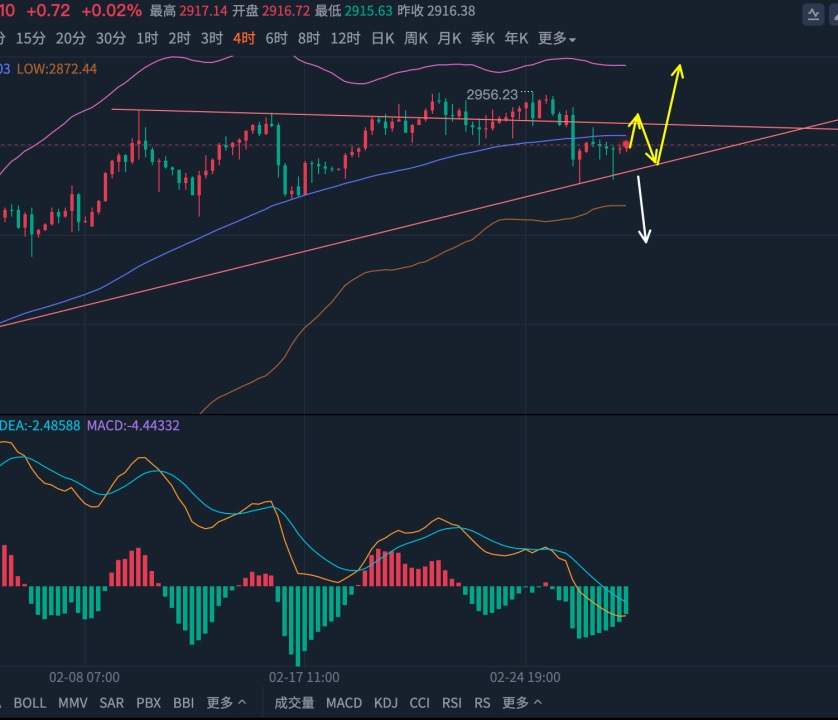Screen dimensions: 838x720
Task: Select the 年K period tab
Action: 516,38
